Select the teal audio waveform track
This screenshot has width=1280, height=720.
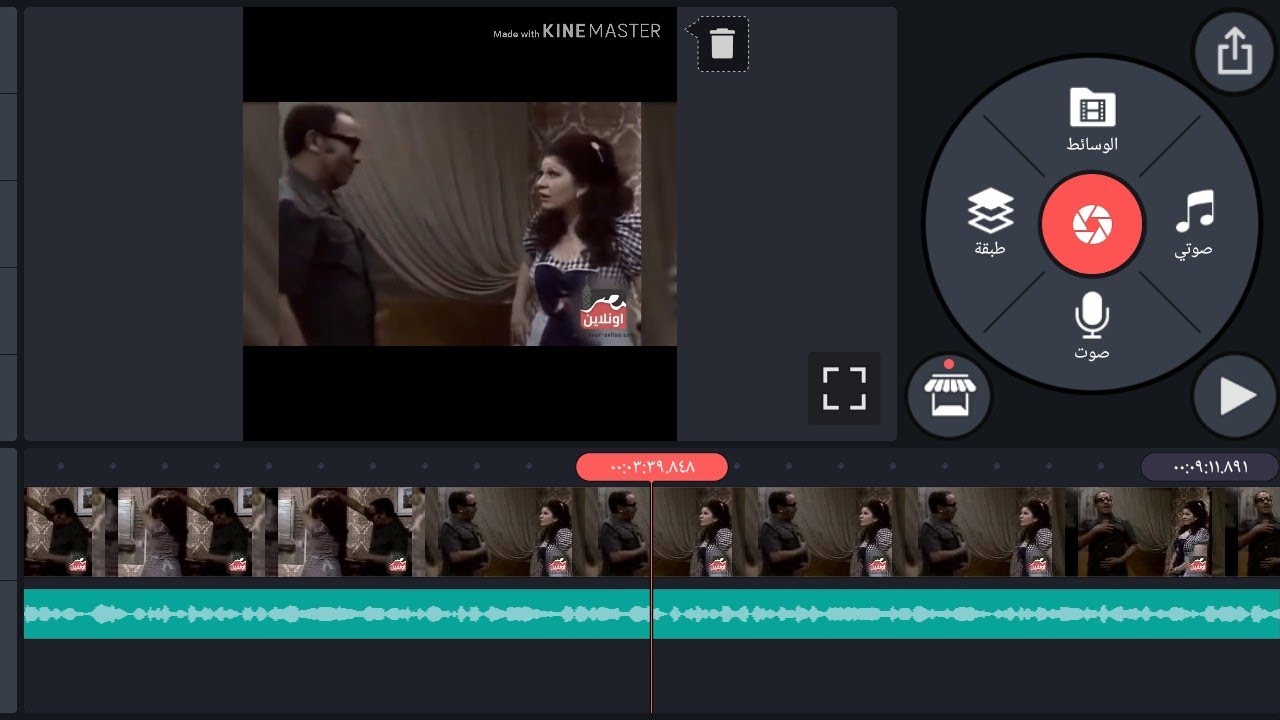tap(652, 613)
